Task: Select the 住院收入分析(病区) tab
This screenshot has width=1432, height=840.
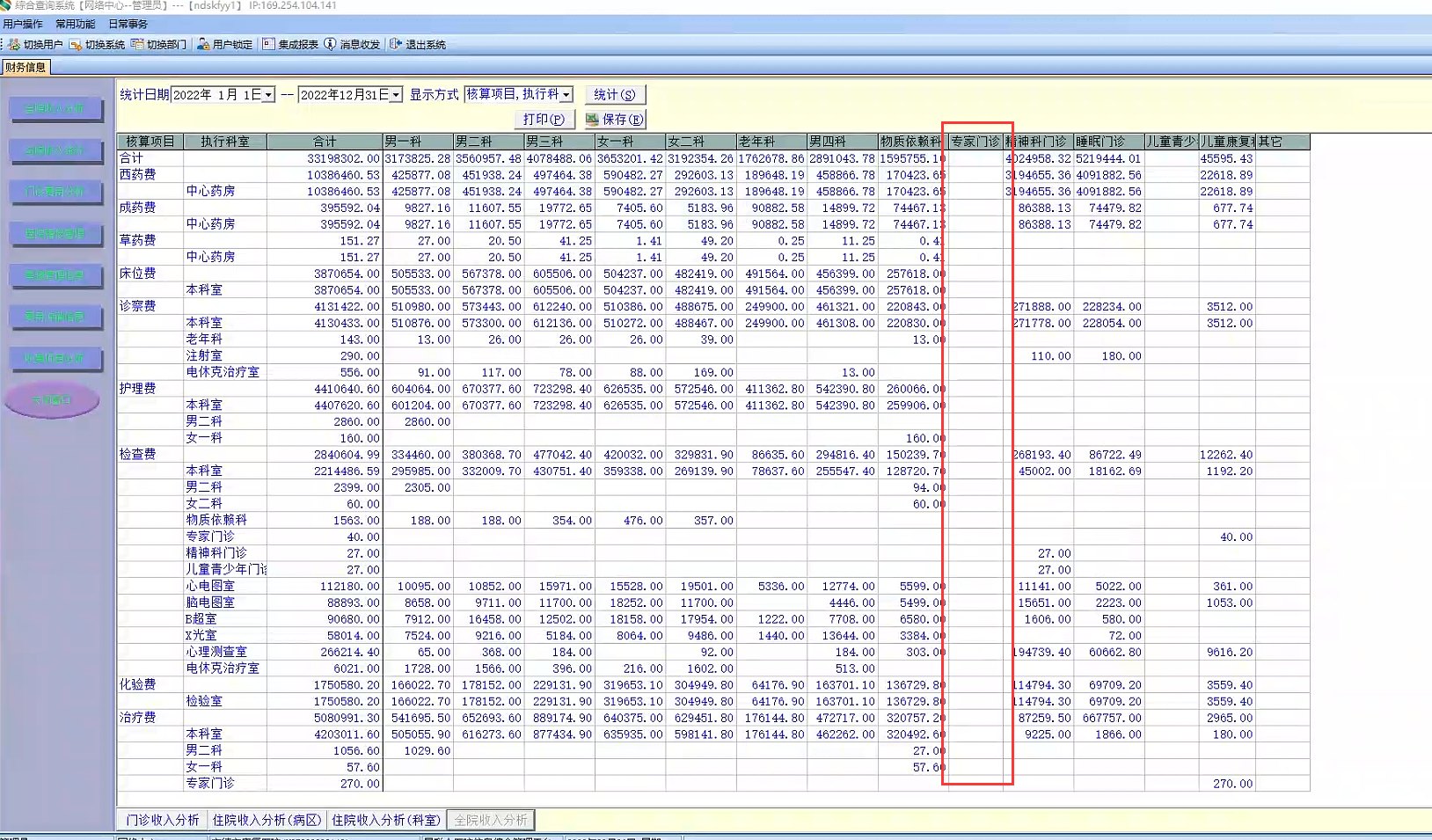Action: [x=267, y=820]
